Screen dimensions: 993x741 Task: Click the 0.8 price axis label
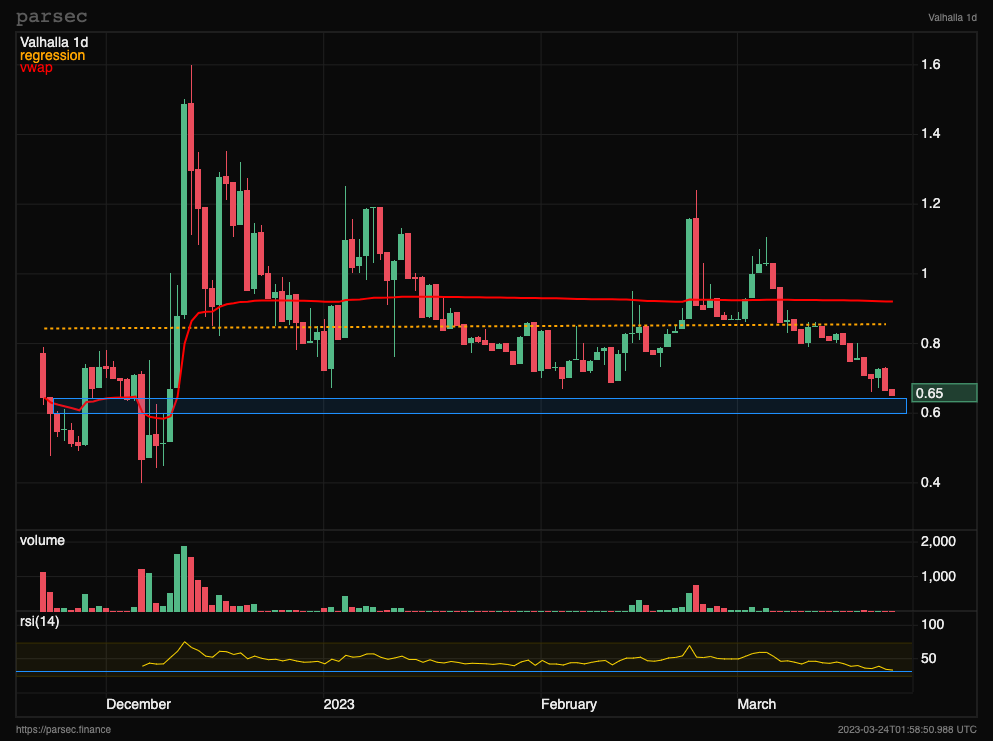pos(930,343)
